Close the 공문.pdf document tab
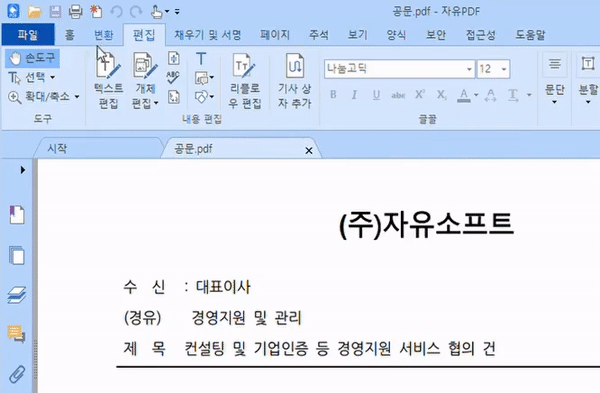Viewport: 600px width, 393px height. tap(309, 151)
